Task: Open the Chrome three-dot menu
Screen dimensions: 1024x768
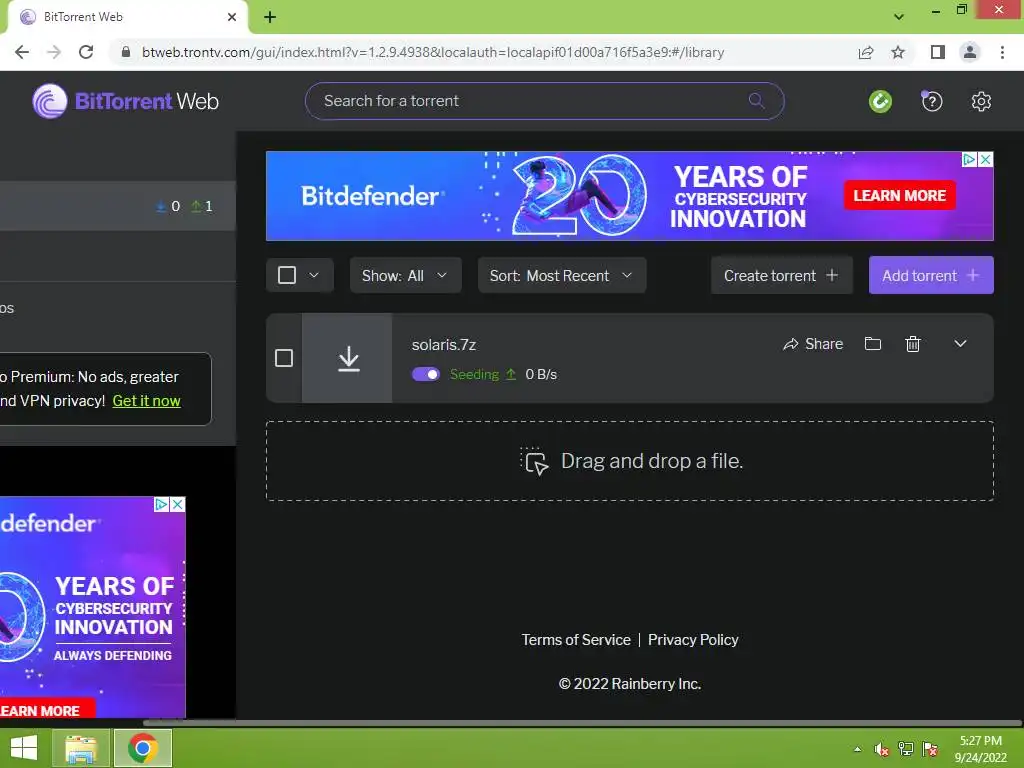Action: [1002, 52]
